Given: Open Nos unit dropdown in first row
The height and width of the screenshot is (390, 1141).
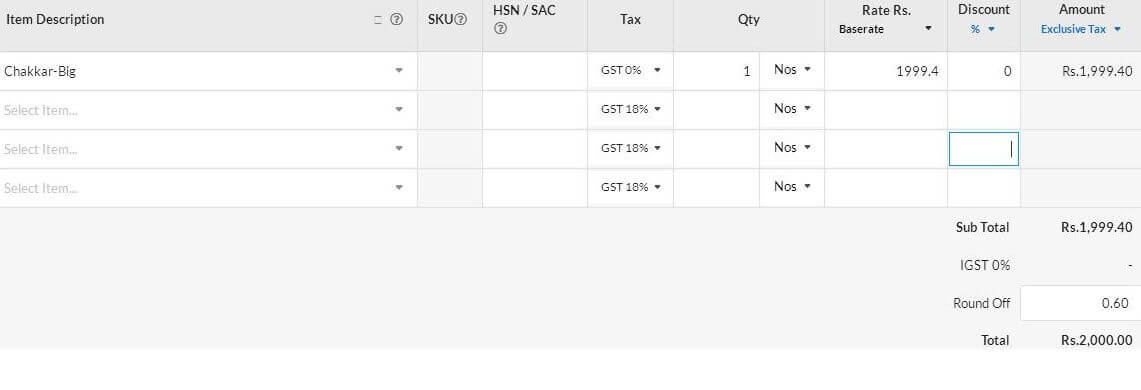Looking at the screenshot, I should 792,70.
